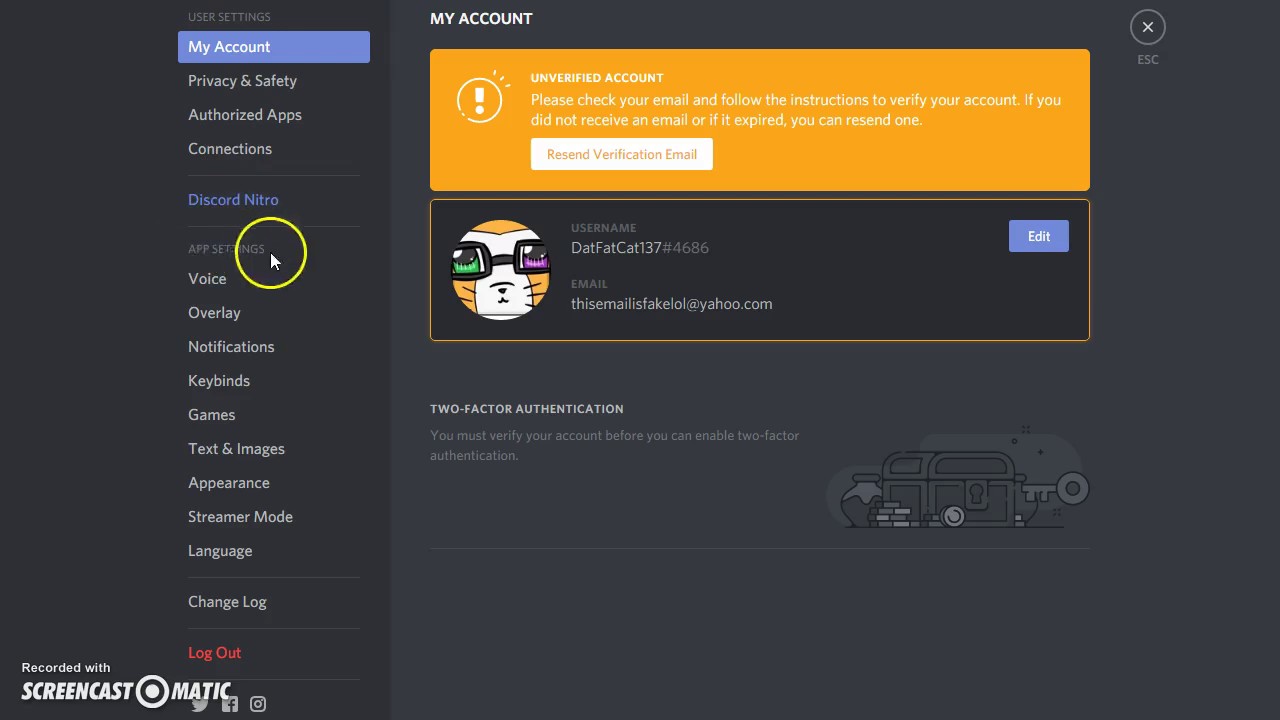Viewport: 1280px width, 720px height.
Task: Click the My Account page heading
Action: [x=481, y=18]
